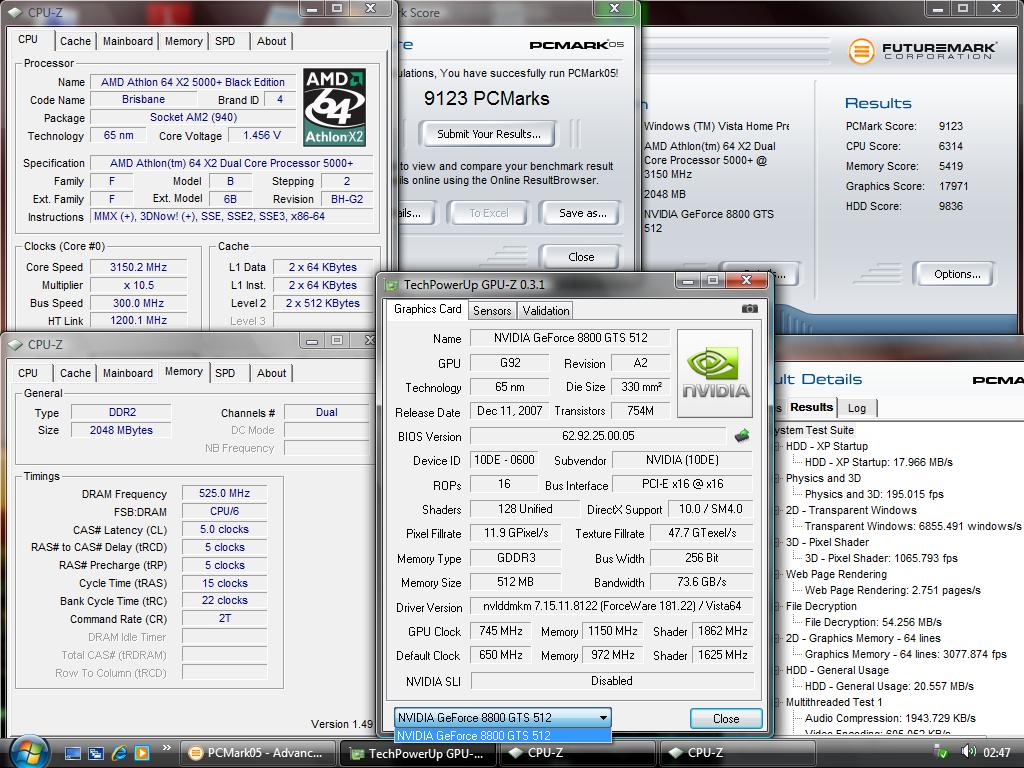Close the PCMark score dialog with Close button
The height and width of the screenshot is (768, 1024).
[581, 257]
